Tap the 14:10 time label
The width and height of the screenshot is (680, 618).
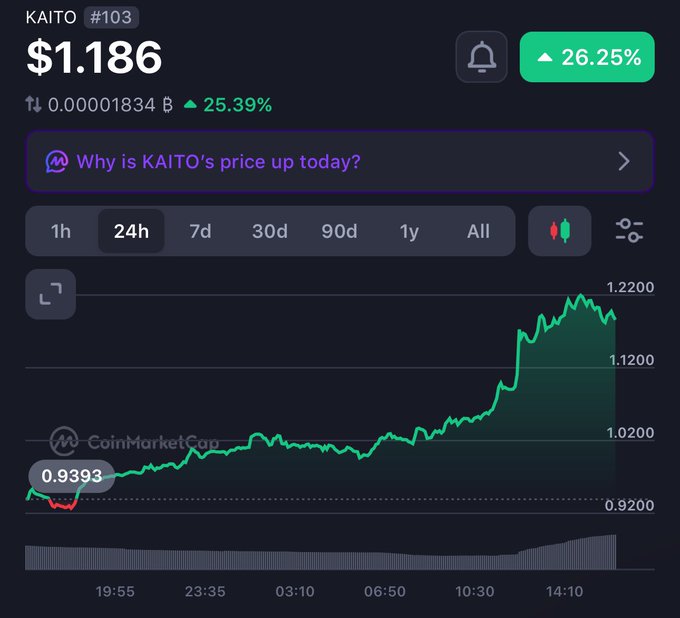click(x=564, y=591)
